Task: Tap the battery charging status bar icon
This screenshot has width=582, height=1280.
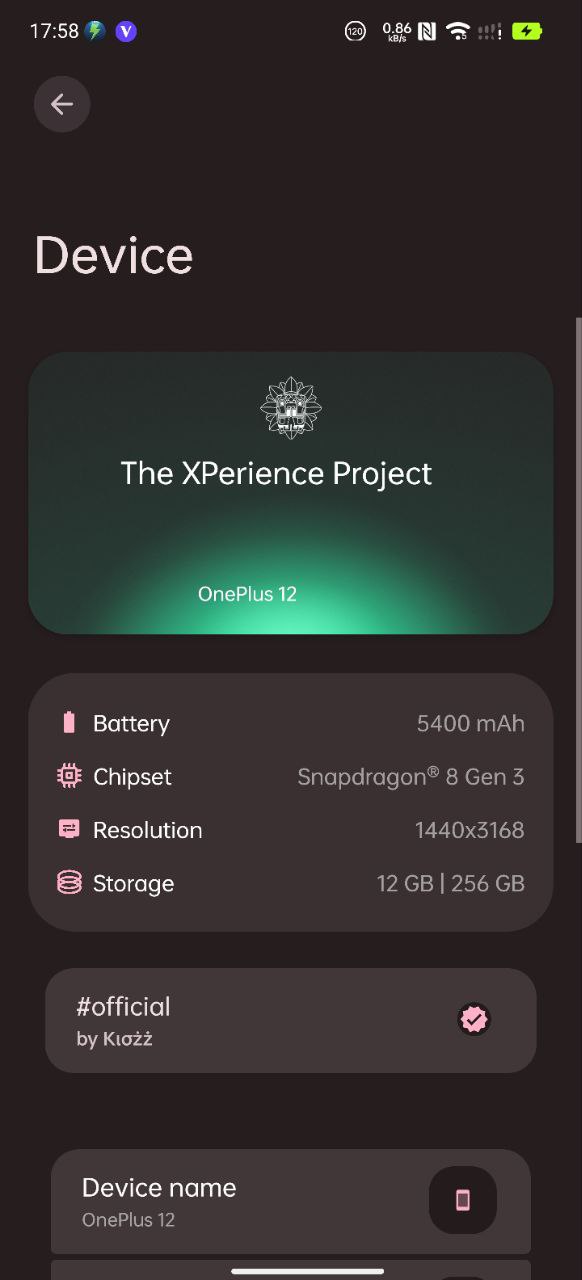Action: tap(527, 31)
